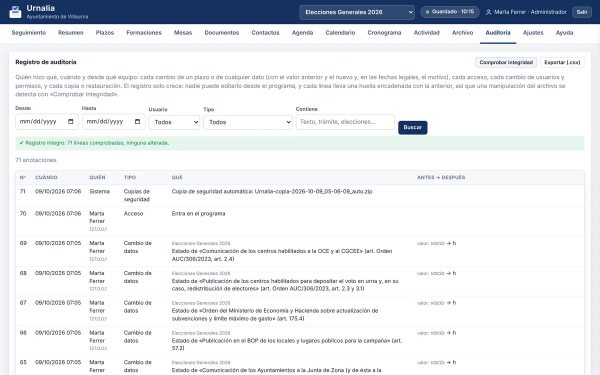Open the Desde date picker calendar icon
600x375 pixels.
pos(71,122)
